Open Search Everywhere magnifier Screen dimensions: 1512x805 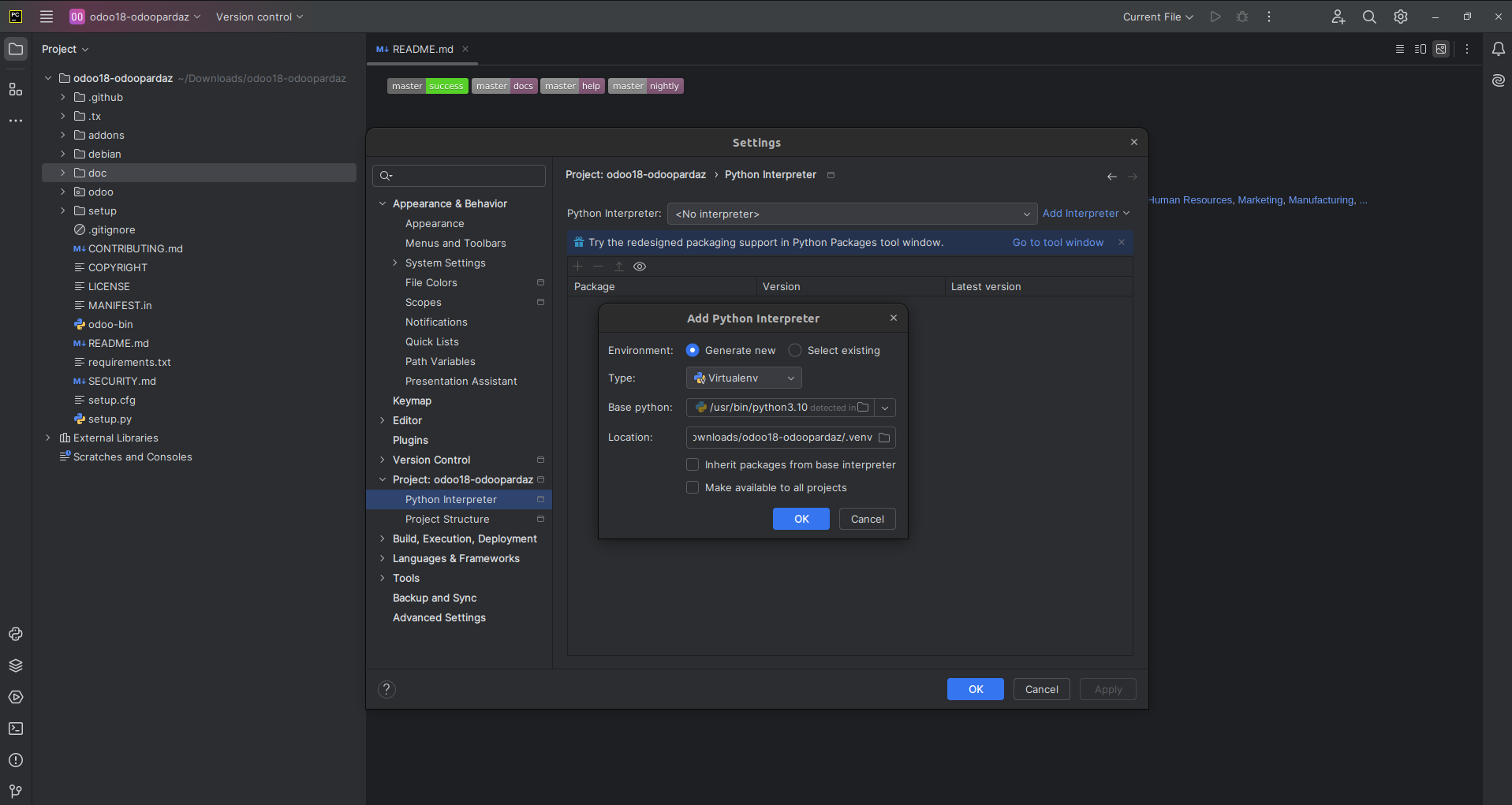(1369, 17)
